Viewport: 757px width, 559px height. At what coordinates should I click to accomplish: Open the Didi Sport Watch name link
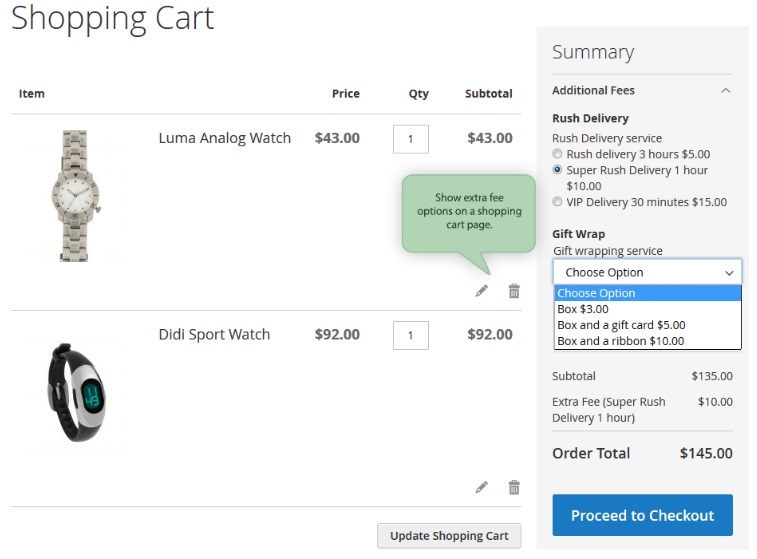tap(214, 334)
